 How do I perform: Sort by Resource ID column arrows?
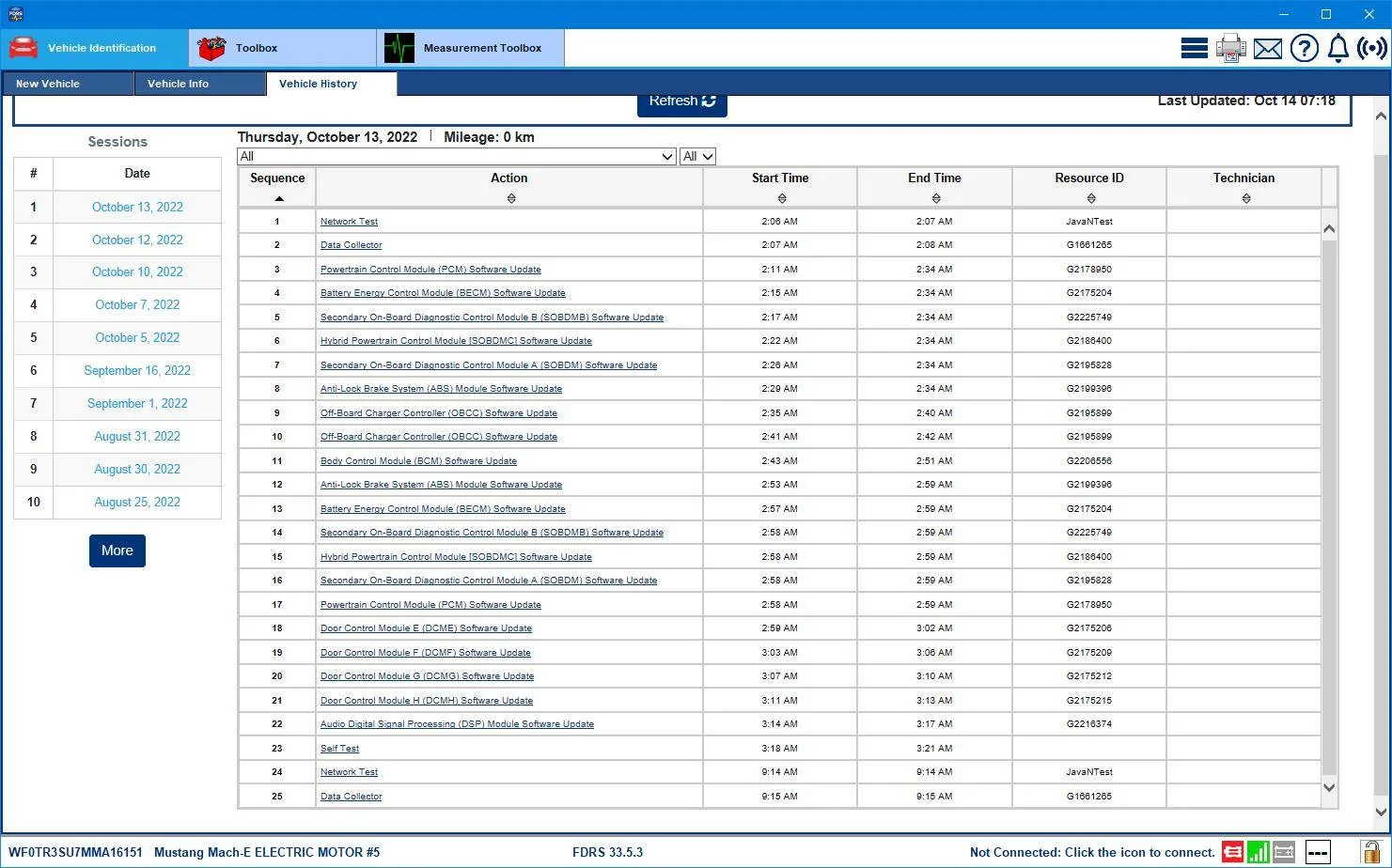tap(1091, 198)
